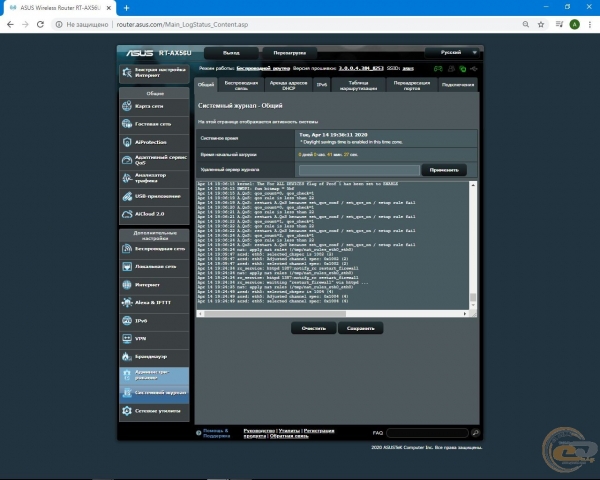Focus the FAQ search input field
This screenshot has height=480, width=600.
(x=427, y=433)
